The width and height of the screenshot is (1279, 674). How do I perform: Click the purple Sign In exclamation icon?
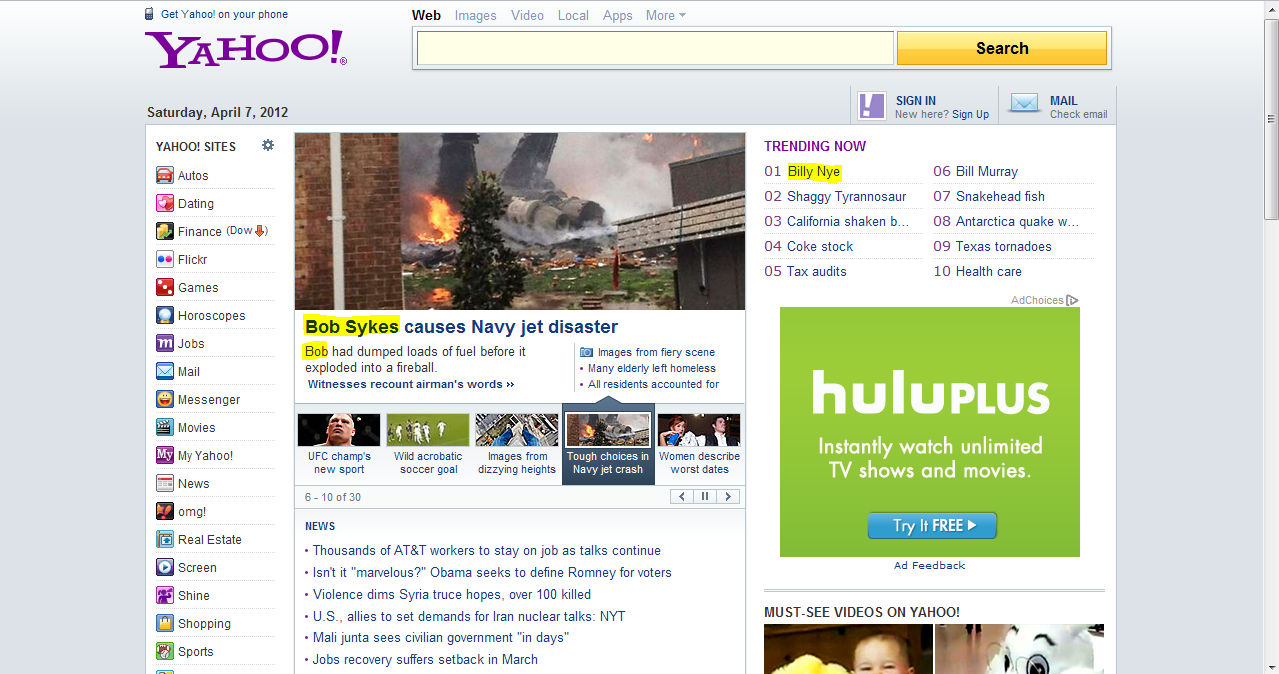click(x=872, y=106)
